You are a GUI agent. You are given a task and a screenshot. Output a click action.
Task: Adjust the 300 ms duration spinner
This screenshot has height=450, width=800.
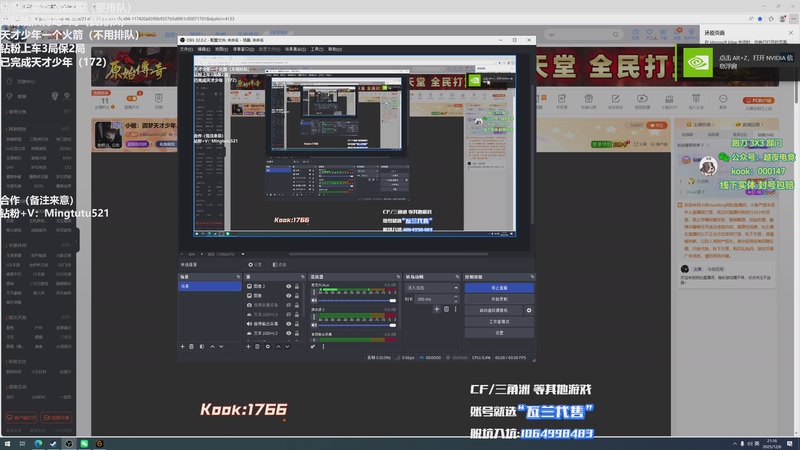click(x=456, y=299)
